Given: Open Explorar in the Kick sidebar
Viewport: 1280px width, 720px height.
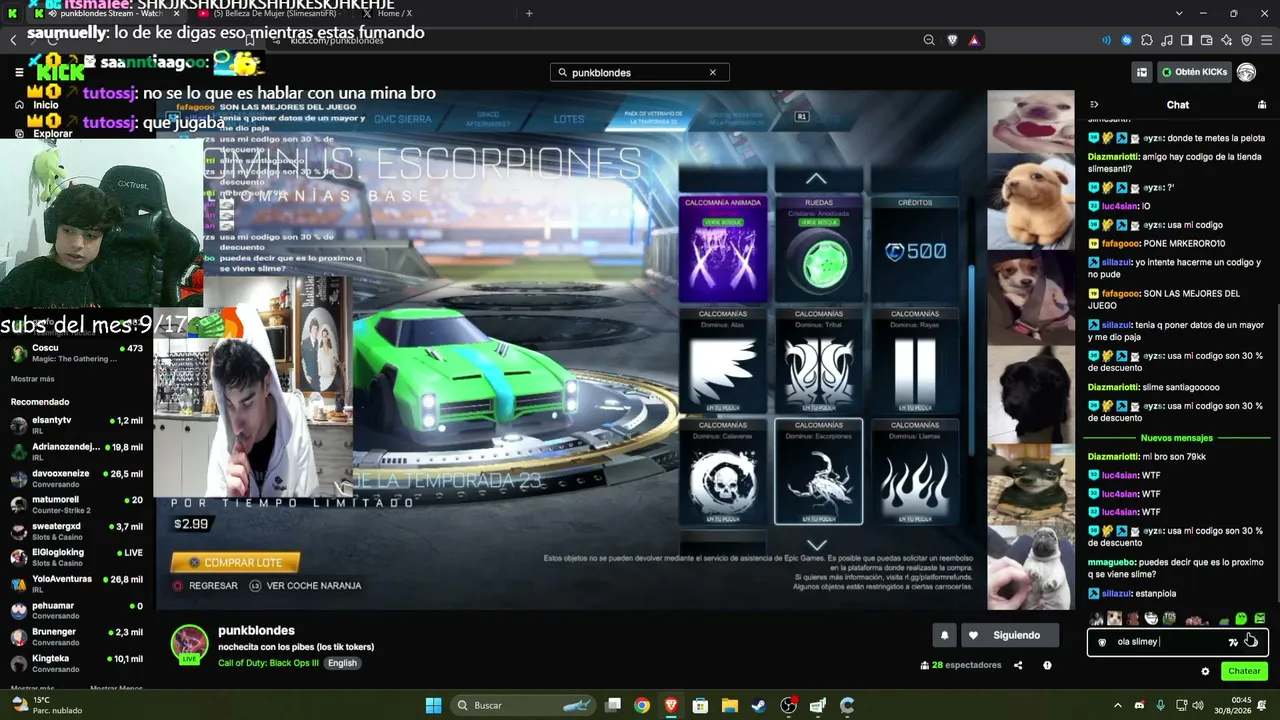Looking at the screenshot, I should (43, 133).
